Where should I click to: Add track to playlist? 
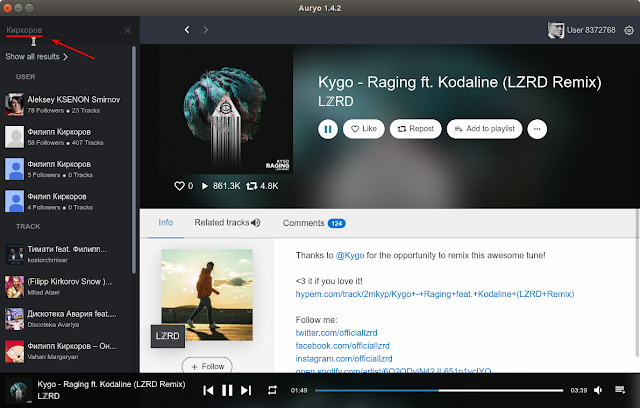pyautogui.click(x=484, y=129)
